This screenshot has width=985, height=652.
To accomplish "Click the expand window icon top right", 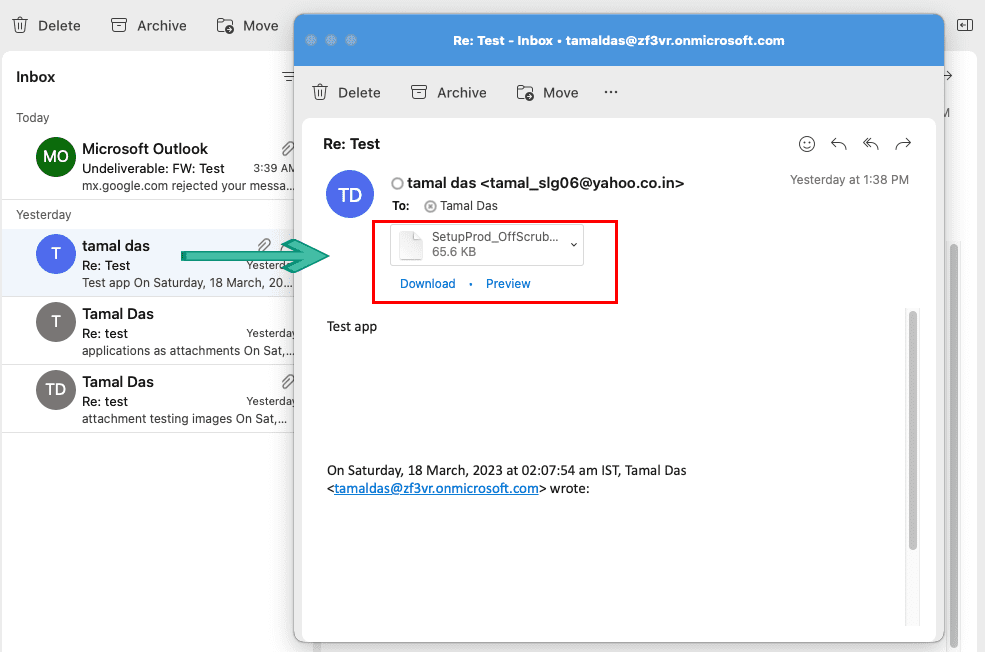I will (964, 24).
